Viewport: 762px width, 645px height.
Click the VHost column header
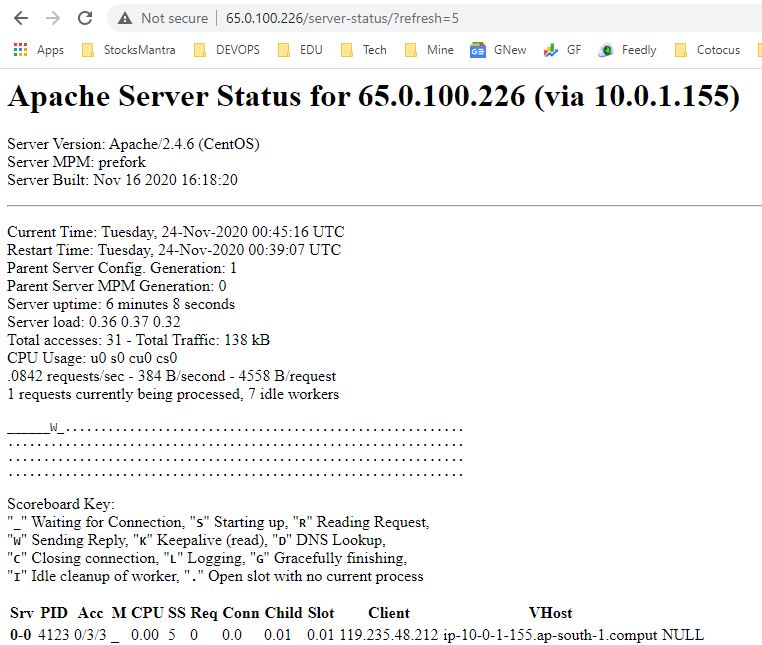click(550, 613)
